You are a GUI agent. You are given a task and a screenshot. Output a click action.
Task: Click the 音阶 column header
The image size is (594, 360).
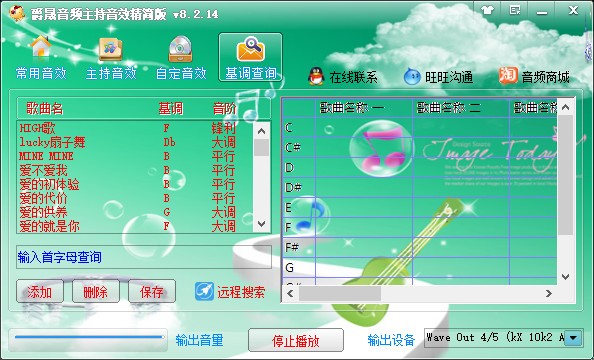(224, 109)
